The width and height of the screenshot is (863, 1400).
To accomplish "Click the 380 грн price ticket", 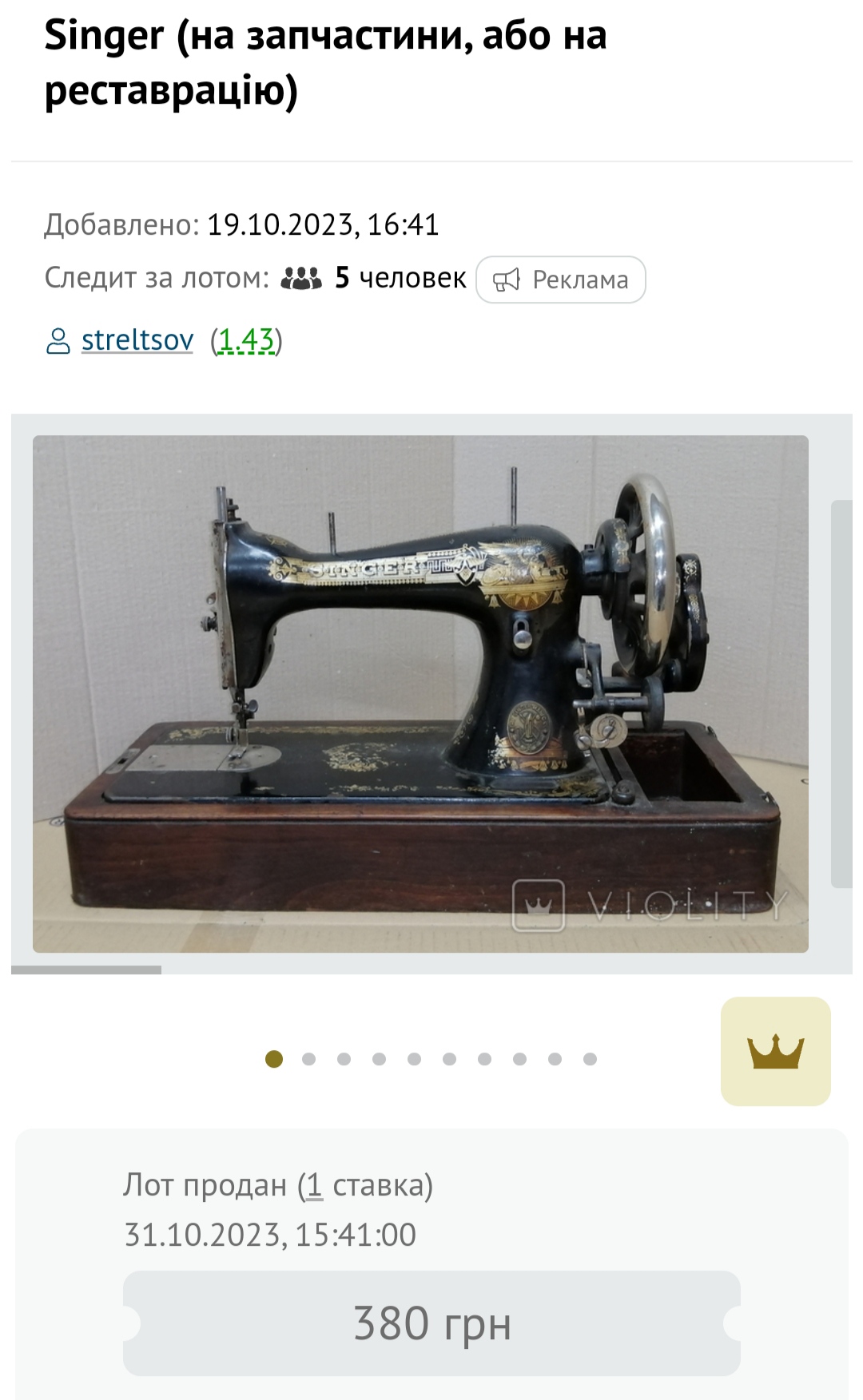I will 431,1323.
